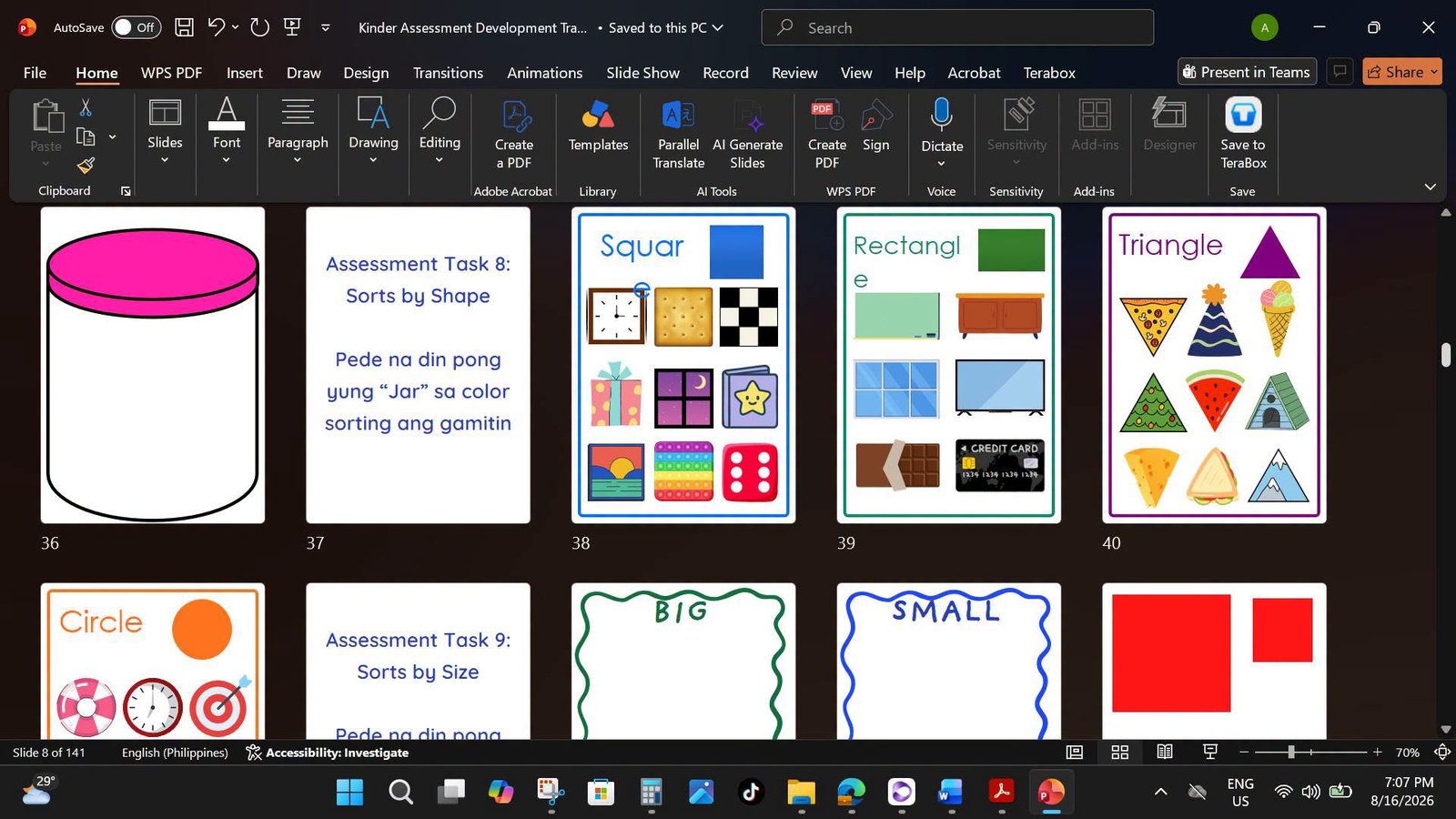Switch to the Design tab
Image resolution: width=1456 pixels, height=819 pixels.
point(366,73)
